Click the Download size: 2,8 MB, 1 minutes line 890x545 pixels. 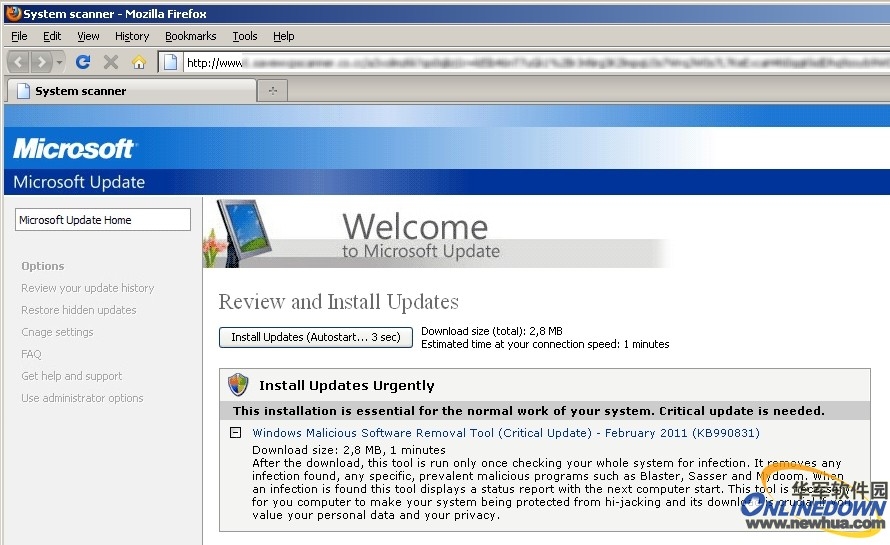click(349, 450)
